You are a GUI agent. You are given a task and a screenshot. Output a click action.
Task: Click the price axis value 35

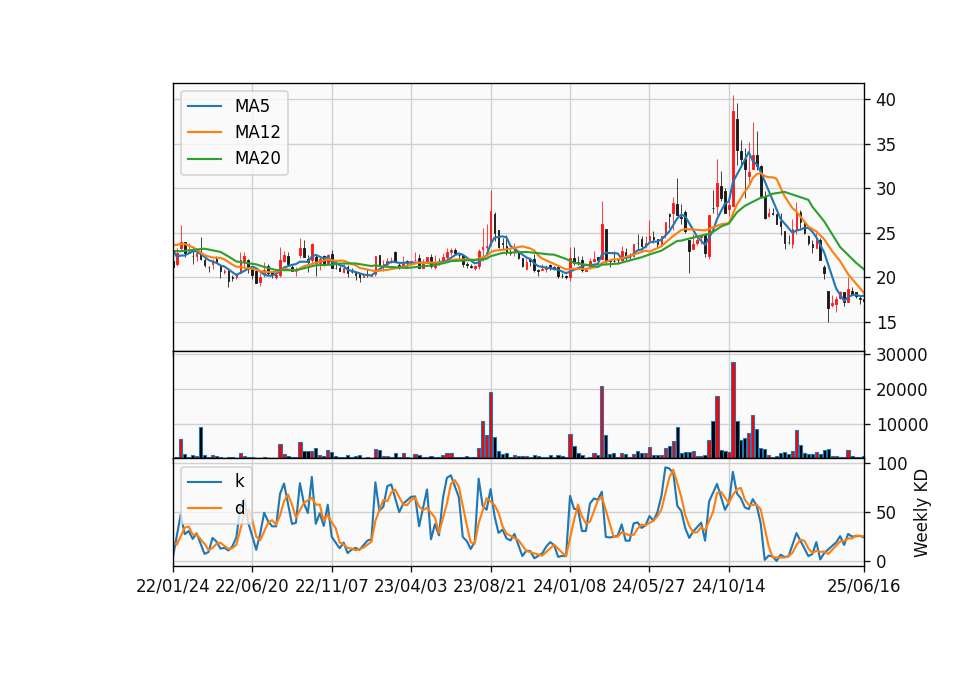click(886, 144)
